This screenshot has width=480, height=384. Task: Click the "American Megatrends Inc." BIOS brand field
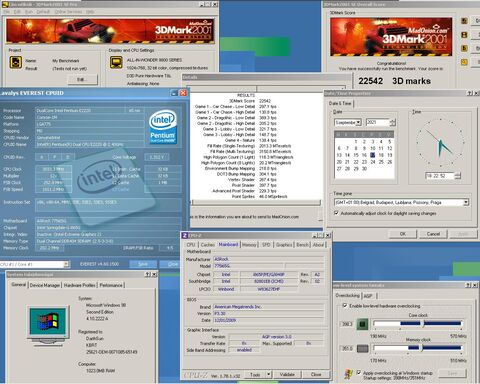click(268, 307)
